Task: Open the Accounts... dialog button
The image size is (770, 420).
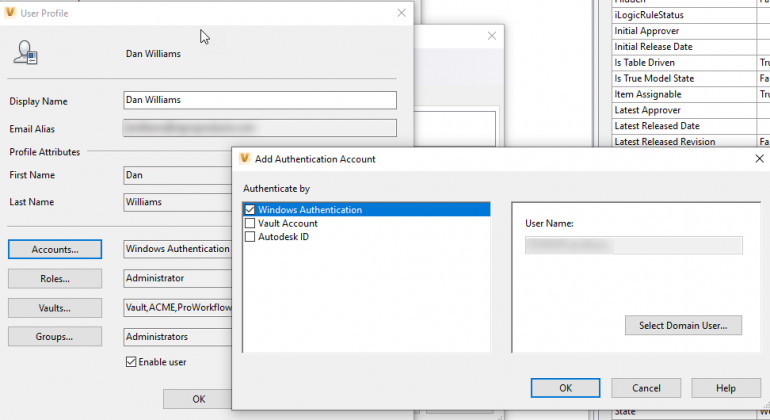Action: (55, 249)
